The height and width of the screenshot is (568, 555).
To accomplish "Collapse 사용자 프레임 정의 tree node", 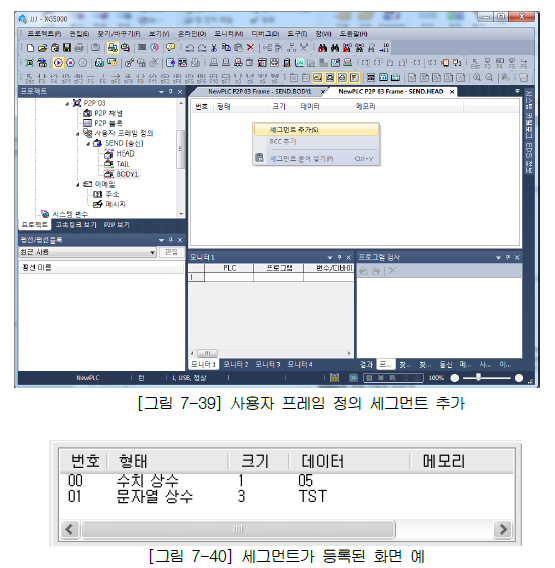I will [78, 134].
